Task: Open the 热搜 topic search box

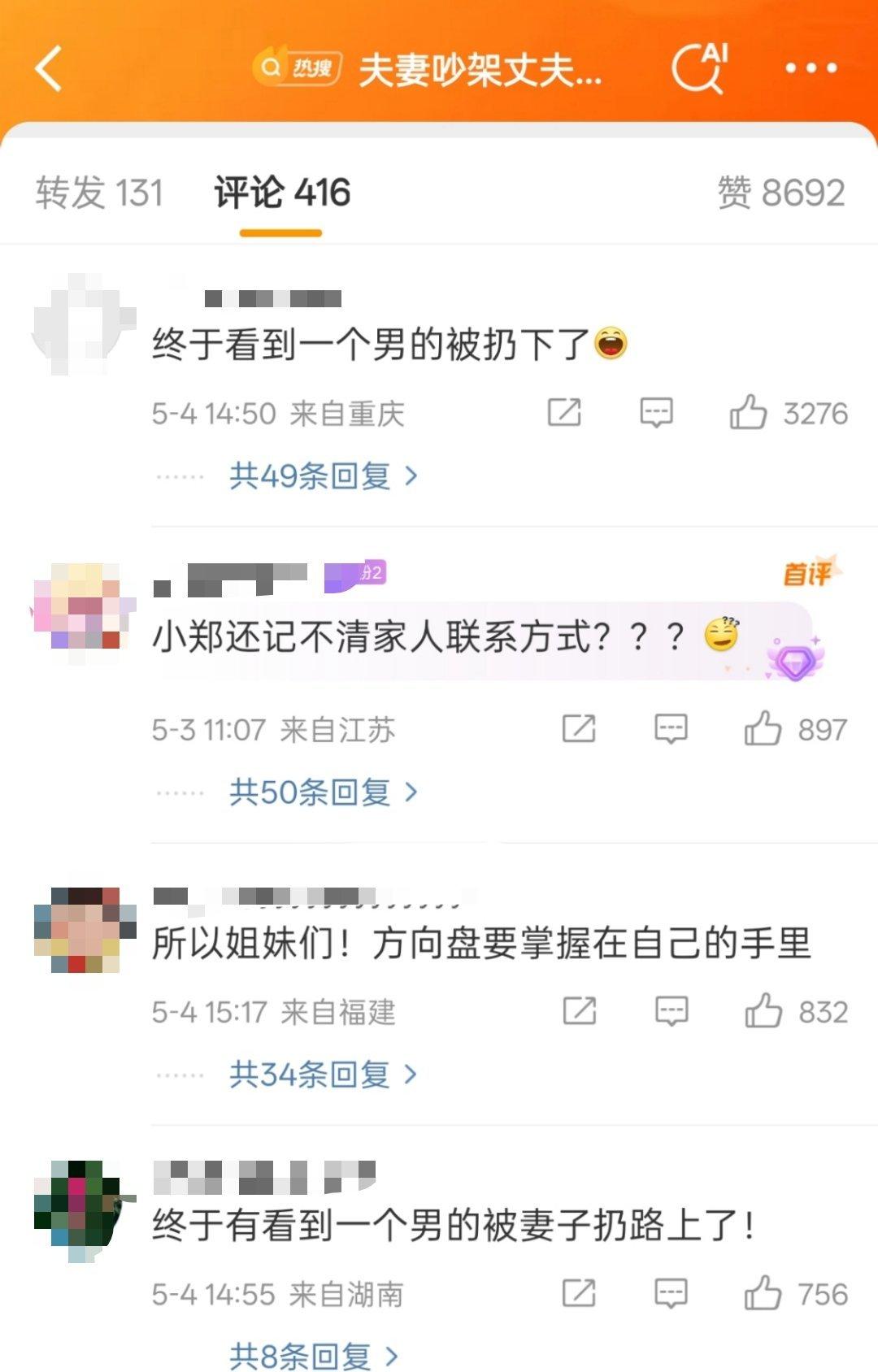Action: coord(427,69)
